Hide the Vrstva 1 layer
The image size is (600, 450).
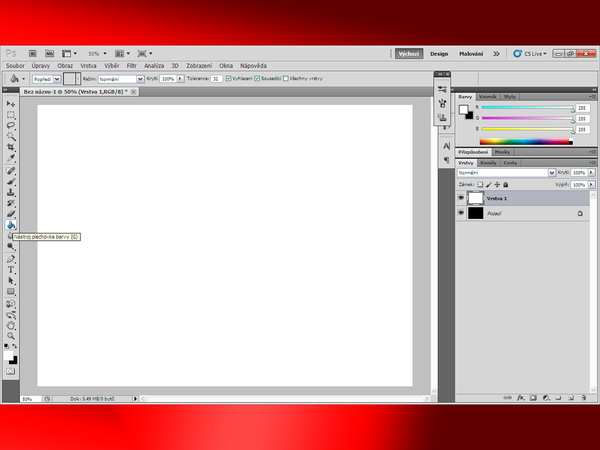pos(461,198)
